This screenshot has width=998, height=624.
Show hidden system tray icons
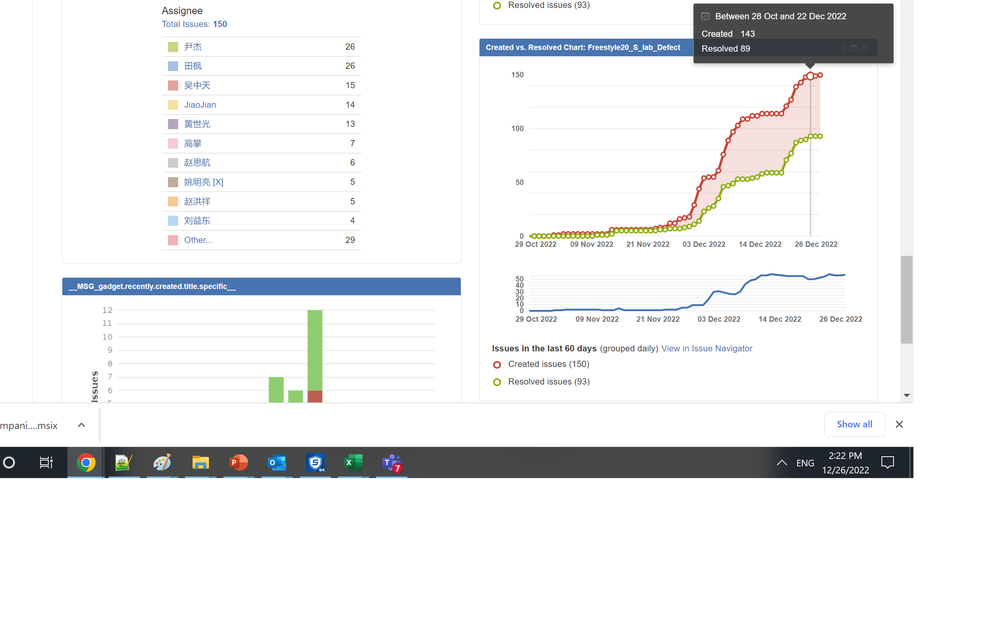[x=782, y=463]
